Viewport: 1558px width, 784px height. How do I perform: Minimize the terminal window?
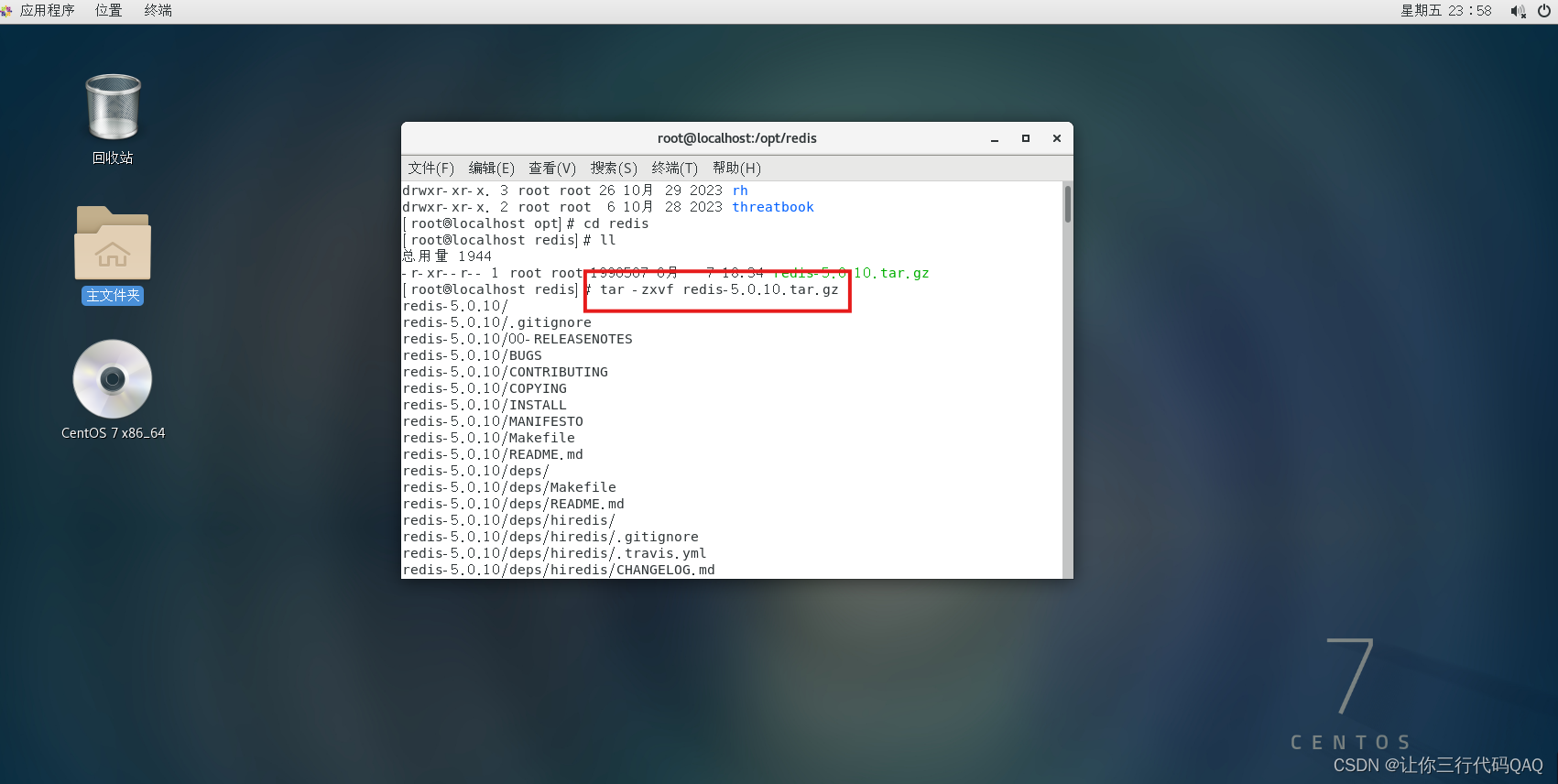click(x=995, y=139)
